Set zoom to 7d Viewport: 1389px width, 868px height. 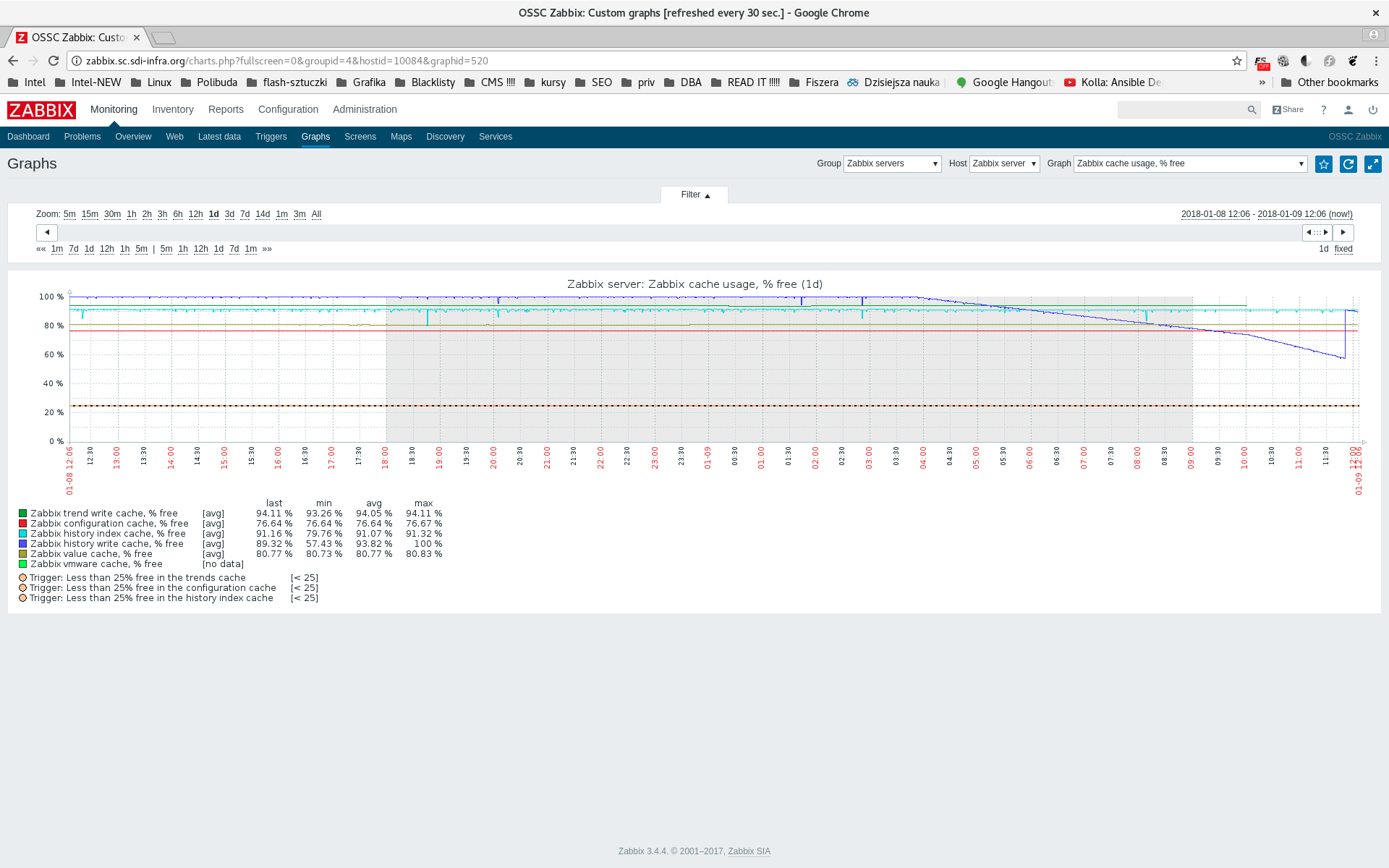click(245, 214)
